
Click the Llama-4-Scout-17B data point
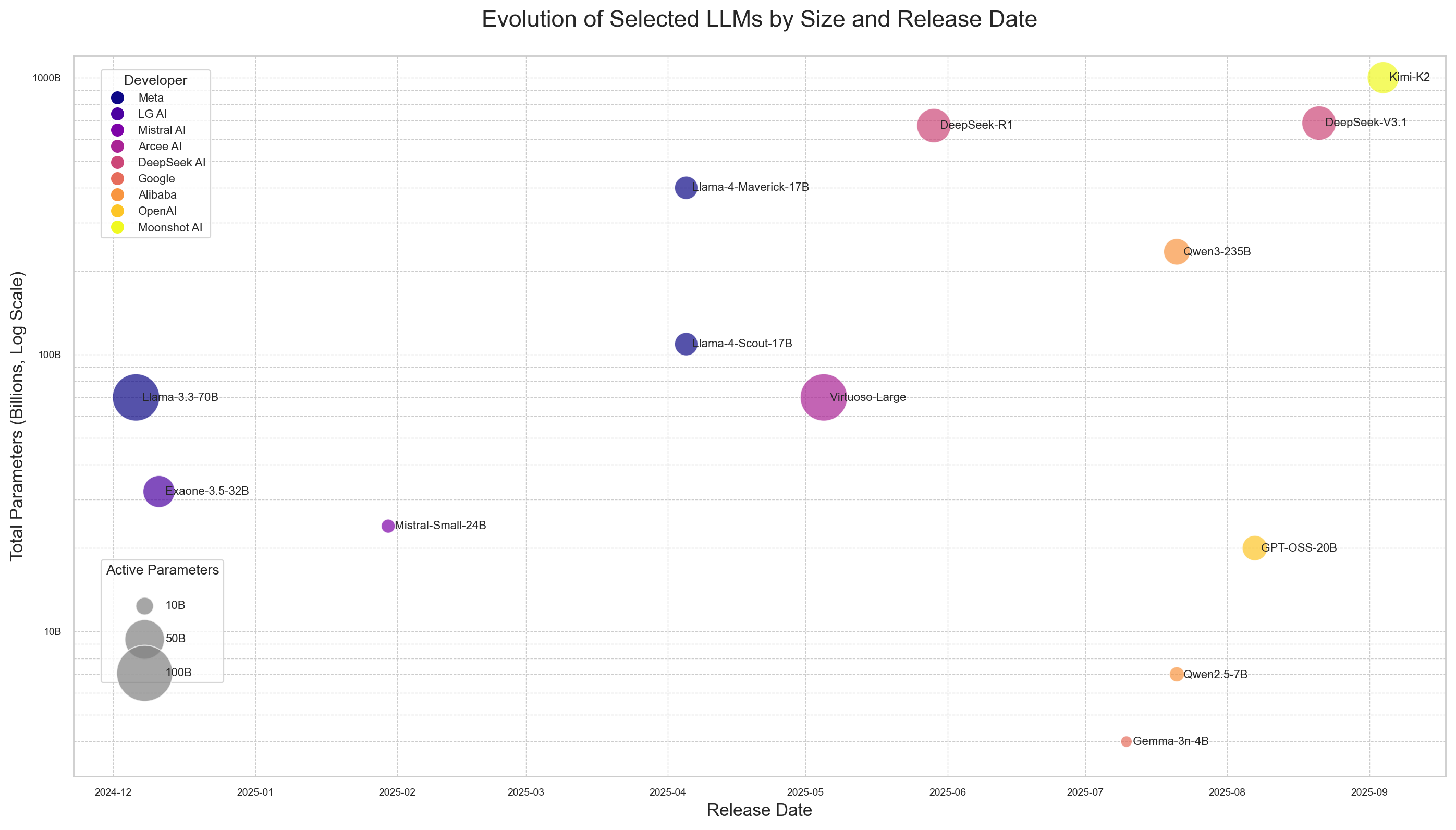[686, 344]
